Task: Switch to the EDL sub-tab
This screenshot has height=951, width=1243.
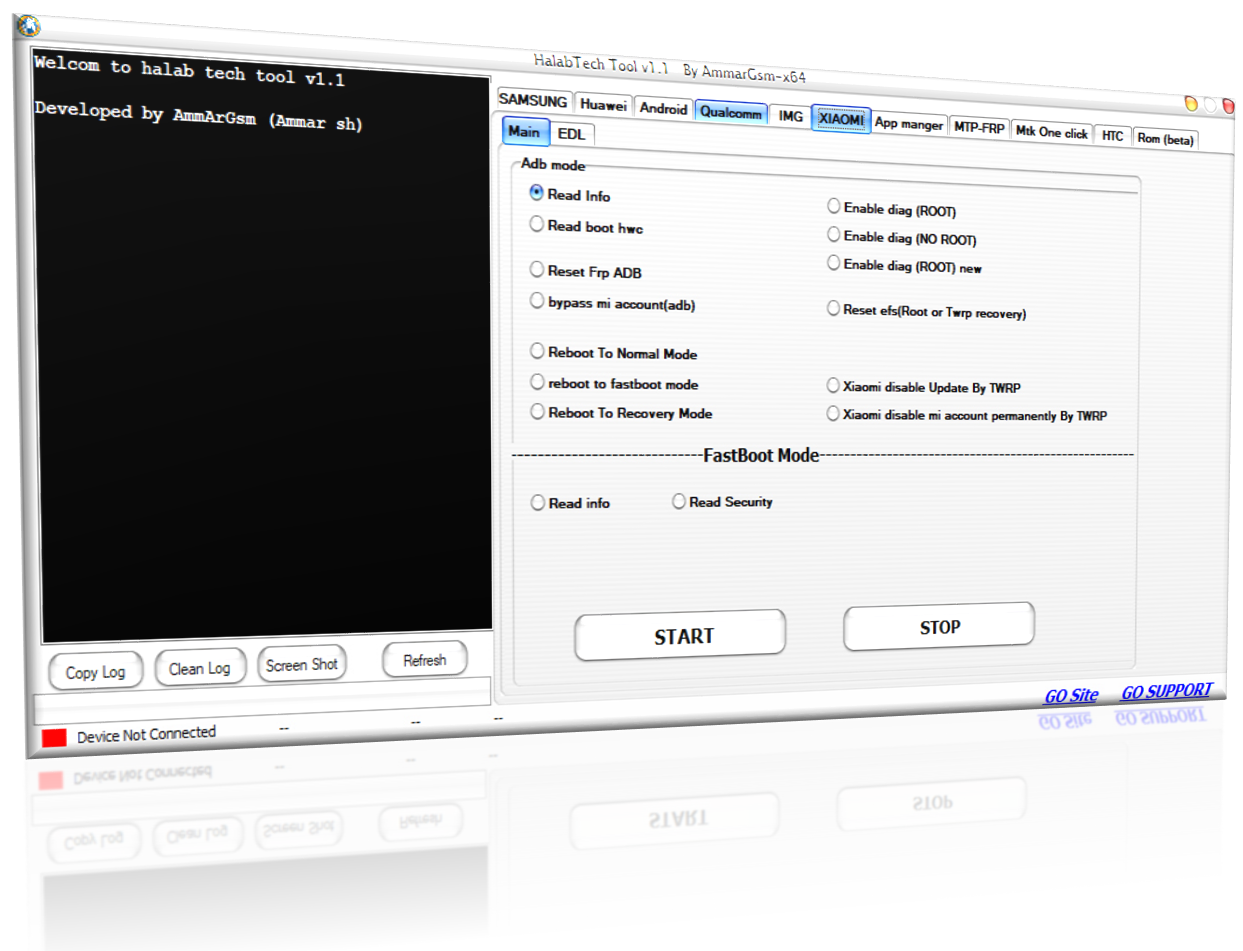Action: 572,134
